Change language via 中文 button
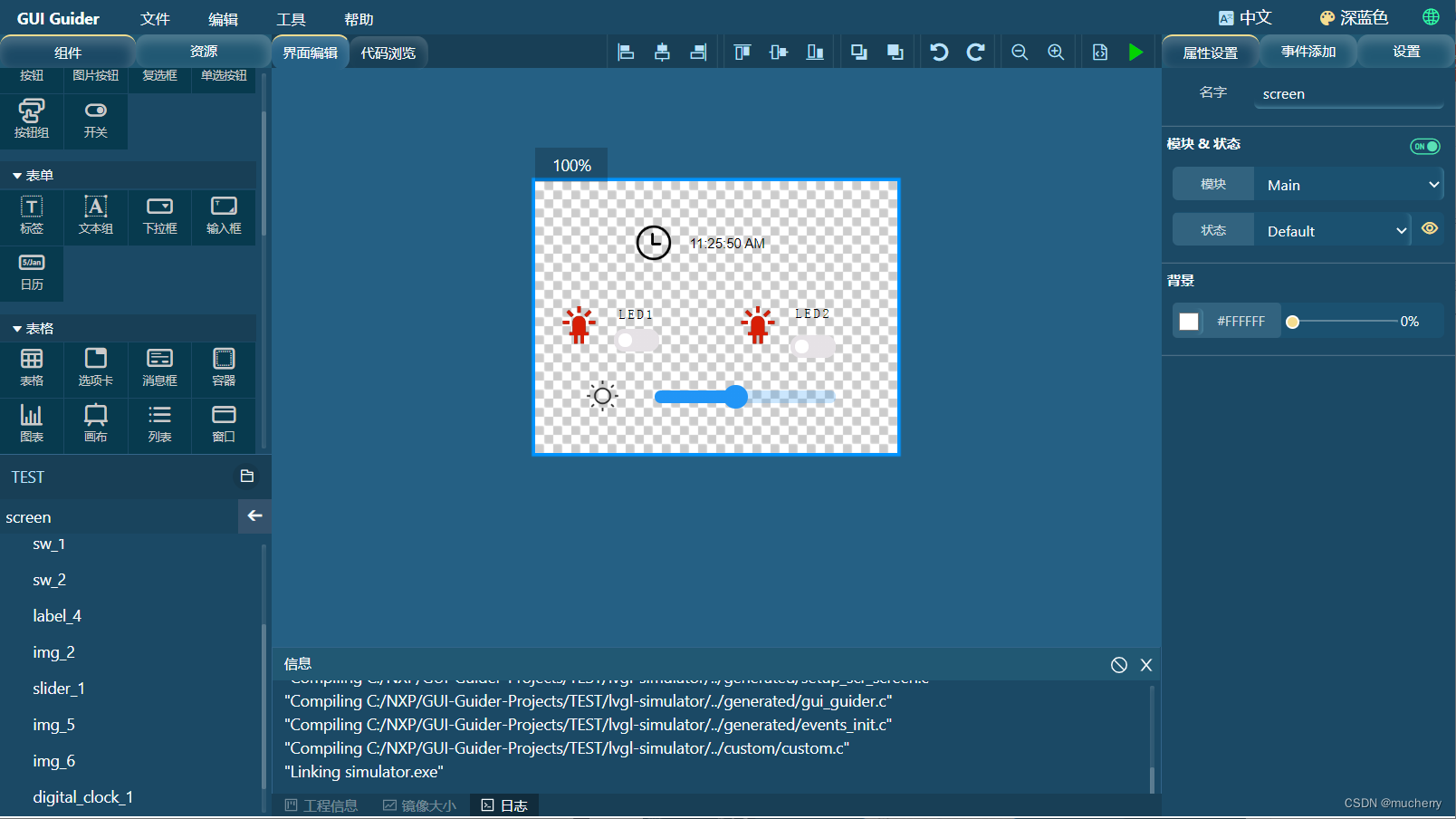This screenshot has height=819, width=1456. [x=1245, y=18]
